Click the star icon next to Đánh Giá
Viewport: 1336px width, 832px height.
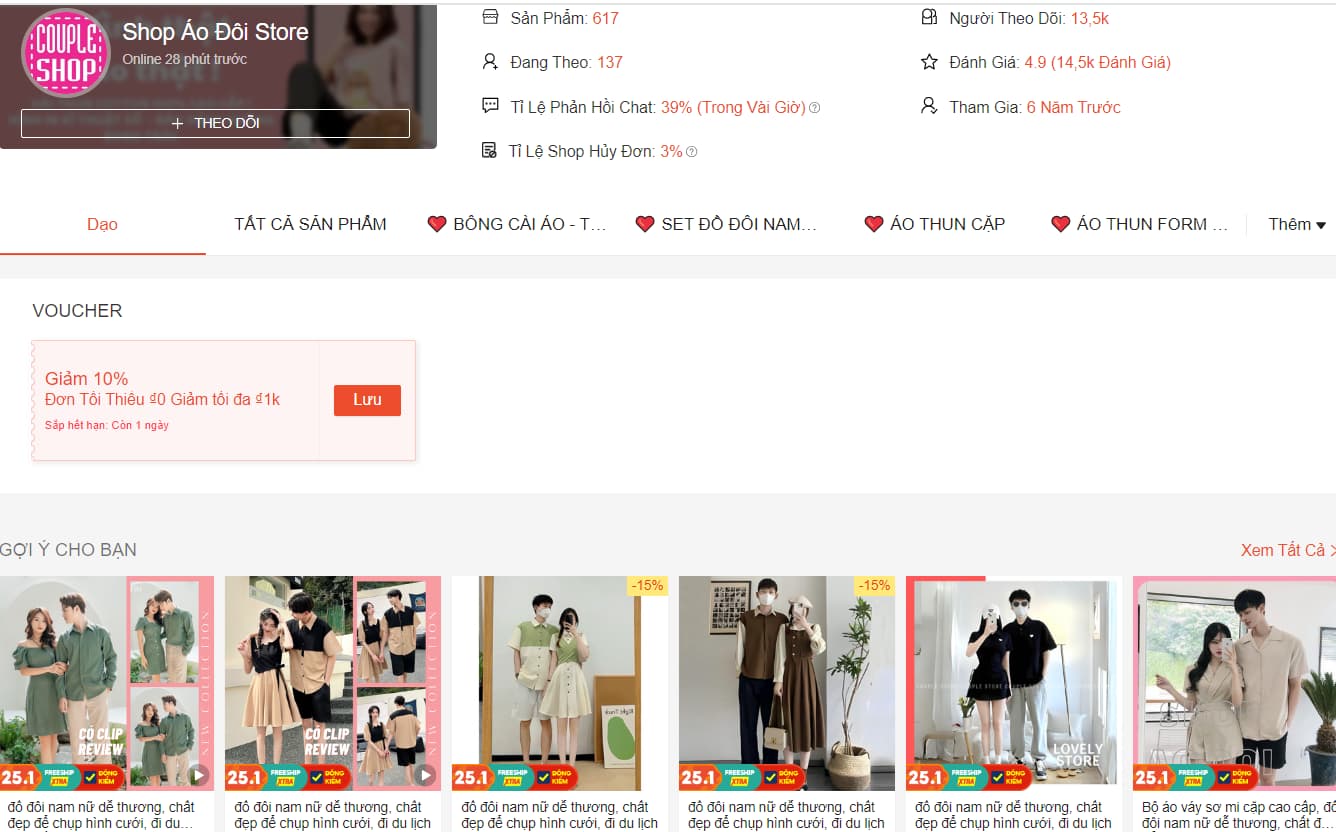point(929,62)
